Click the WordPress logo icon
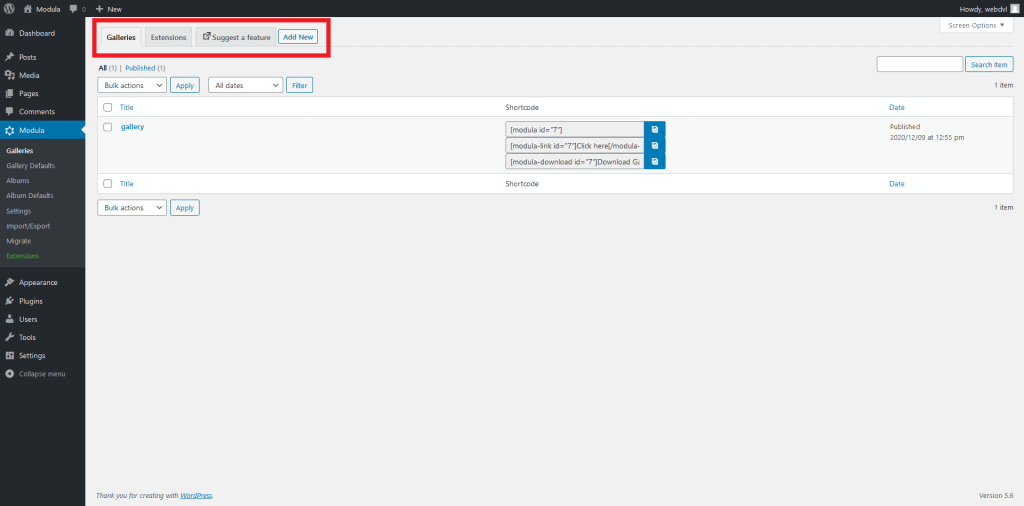 [x=10, y=9]
